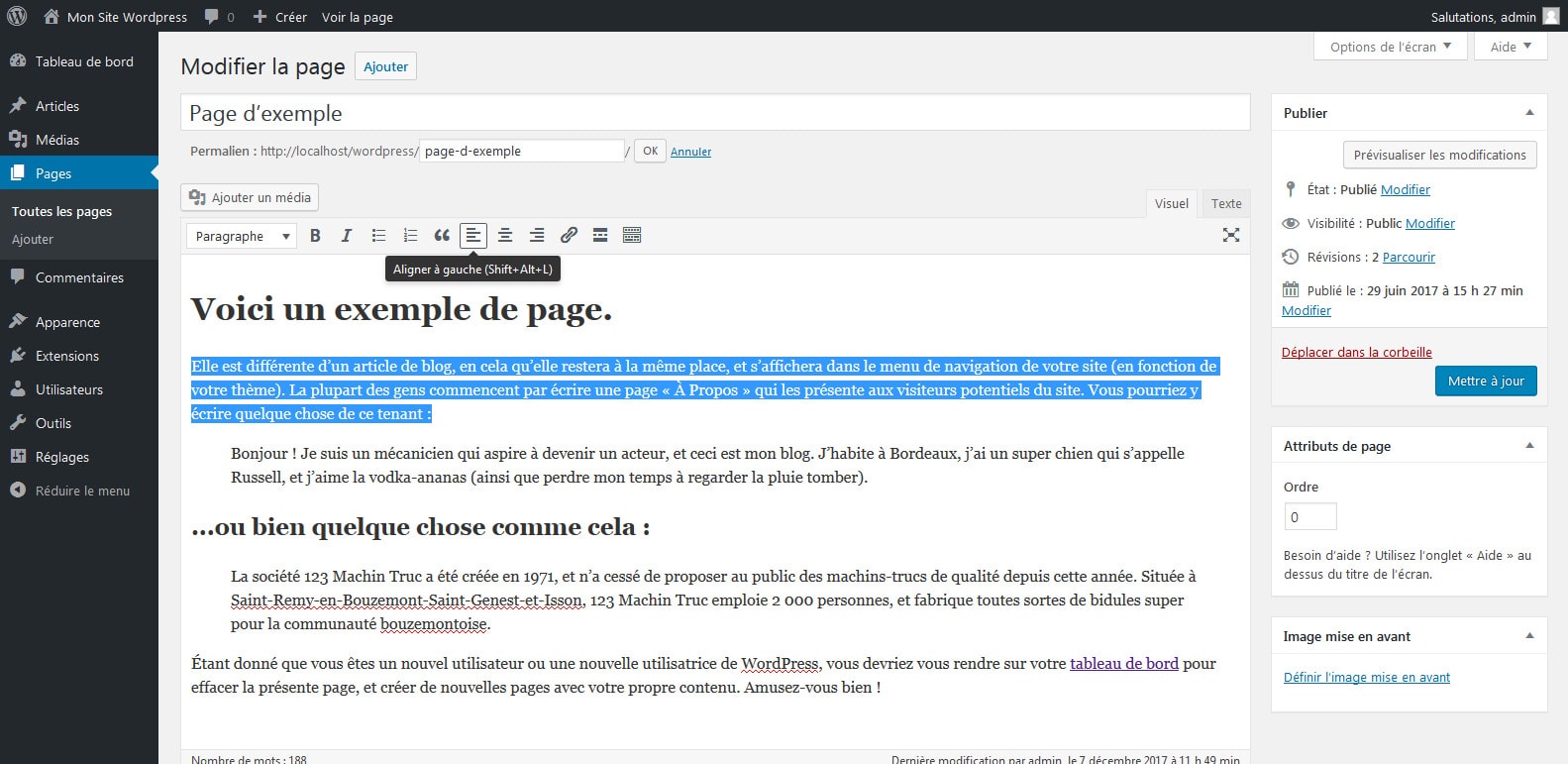Screen dimensions: 1568x764
Task: Open Toutes les pages submenu item
Action: tap(61, 211)
